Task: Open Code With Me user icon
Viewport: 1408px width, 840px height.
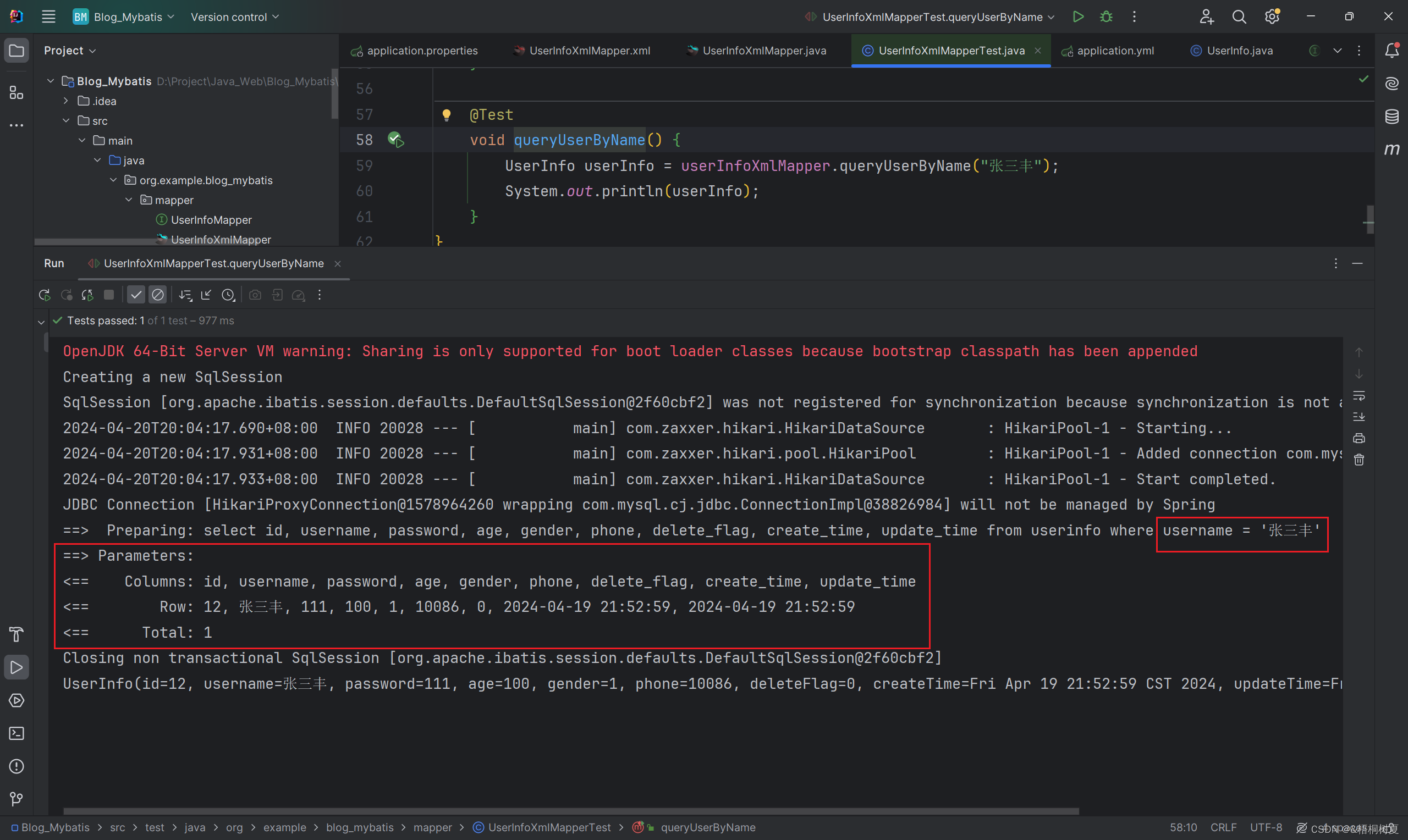Action: (x=1207, y=17)
